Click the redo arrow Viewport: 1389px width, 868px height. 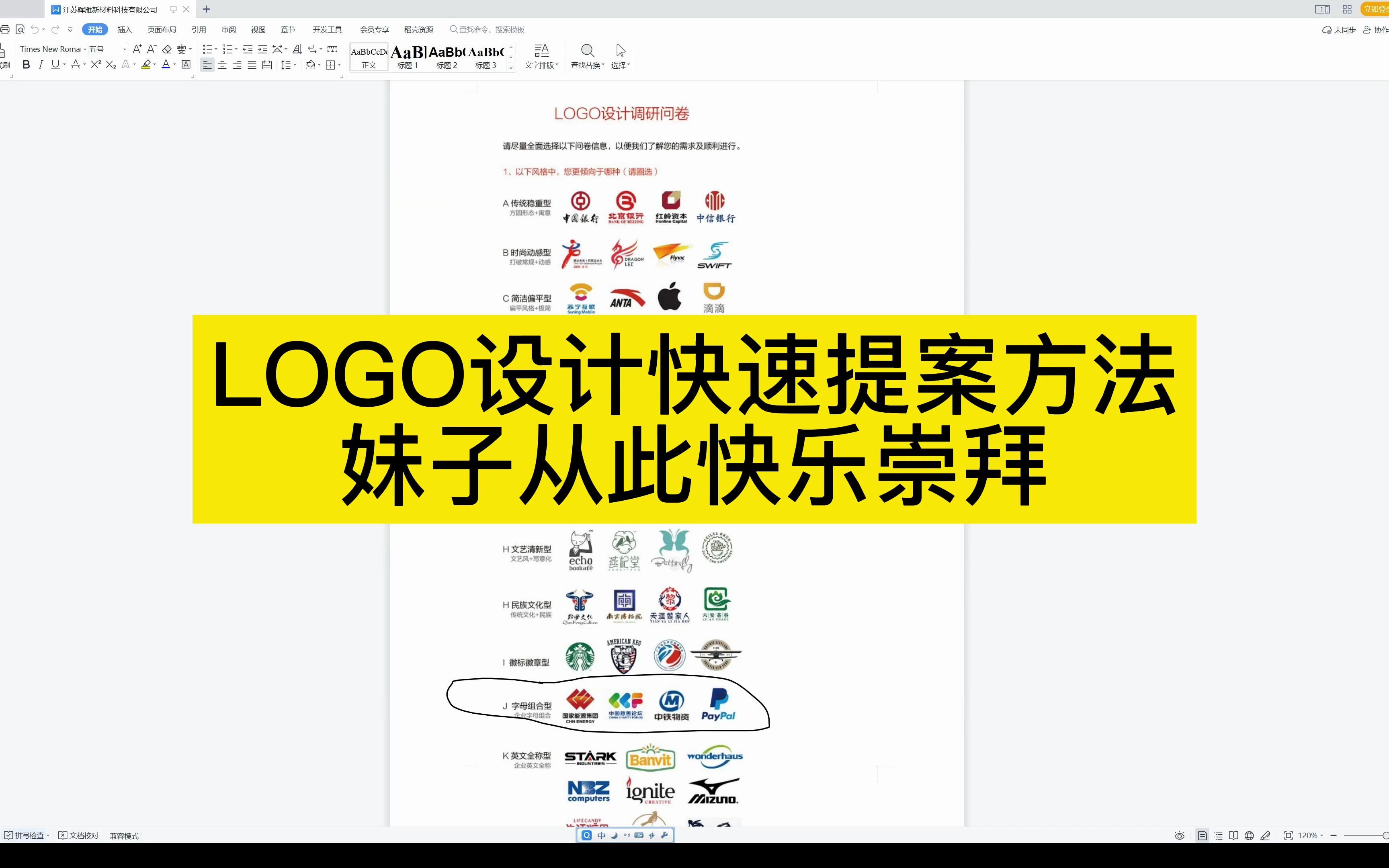pyautogui.click(x=55, y=29)
